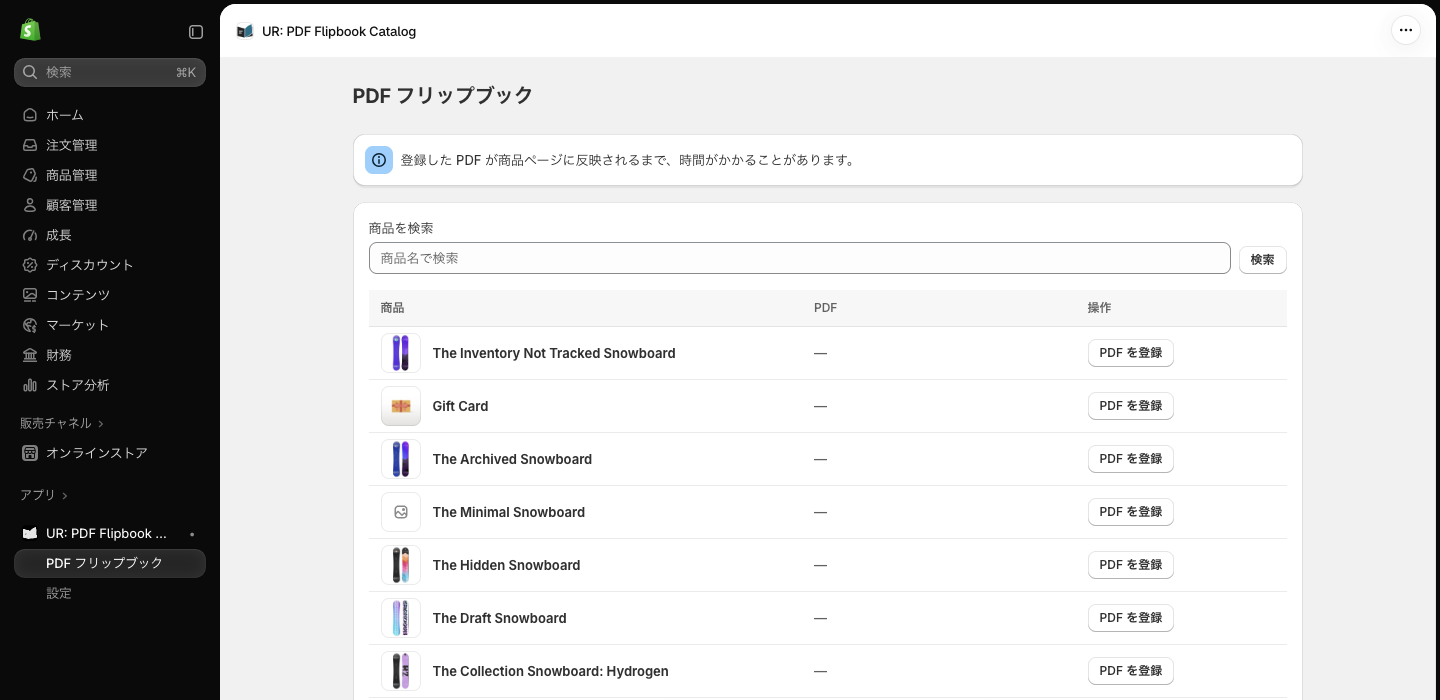Click the コンテンツ image icon
1440x700 pixels.
30,295
